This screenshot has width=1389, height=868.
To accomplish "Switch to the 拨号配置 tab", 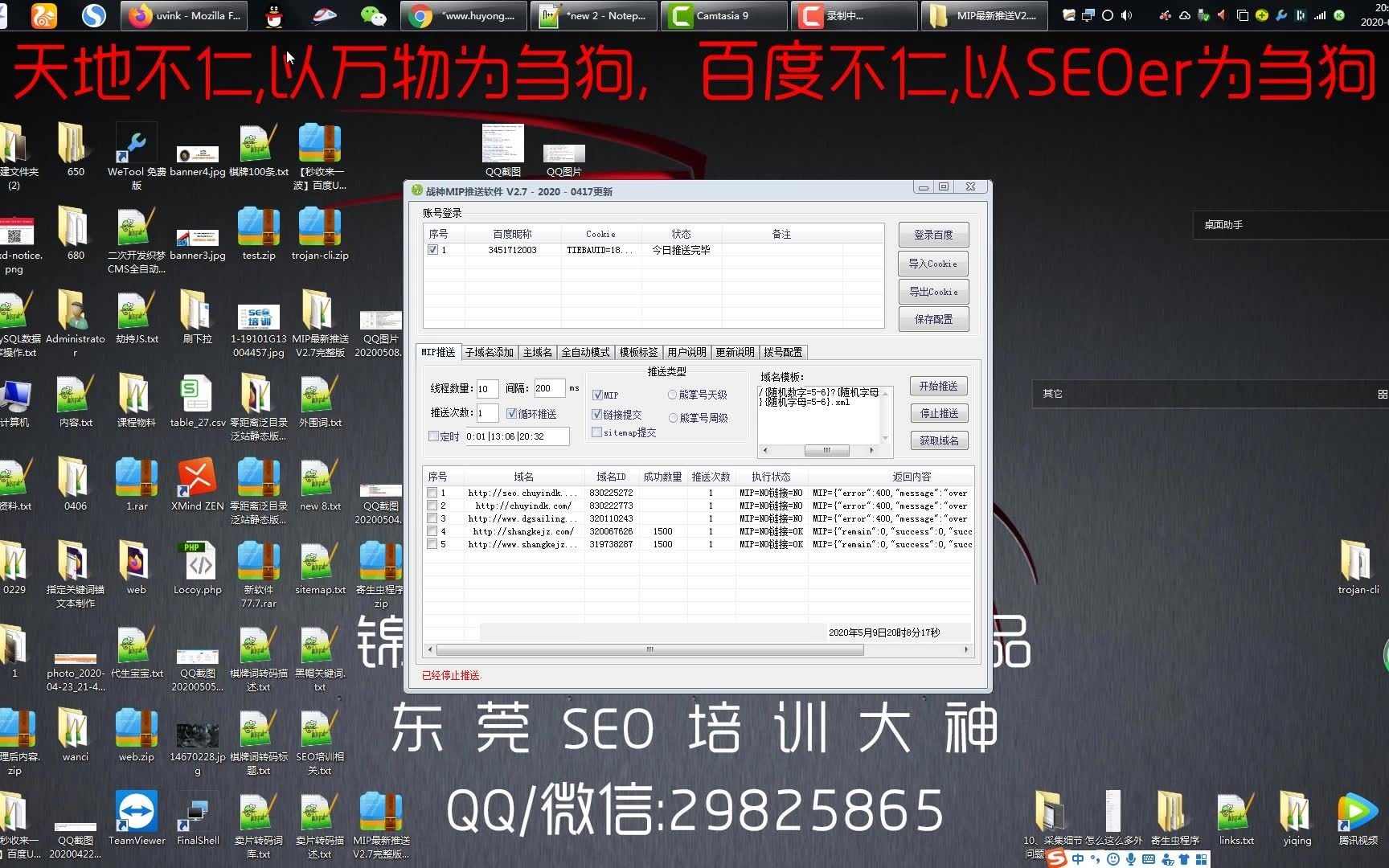I will pyautogui.click(x=783, y=352).
